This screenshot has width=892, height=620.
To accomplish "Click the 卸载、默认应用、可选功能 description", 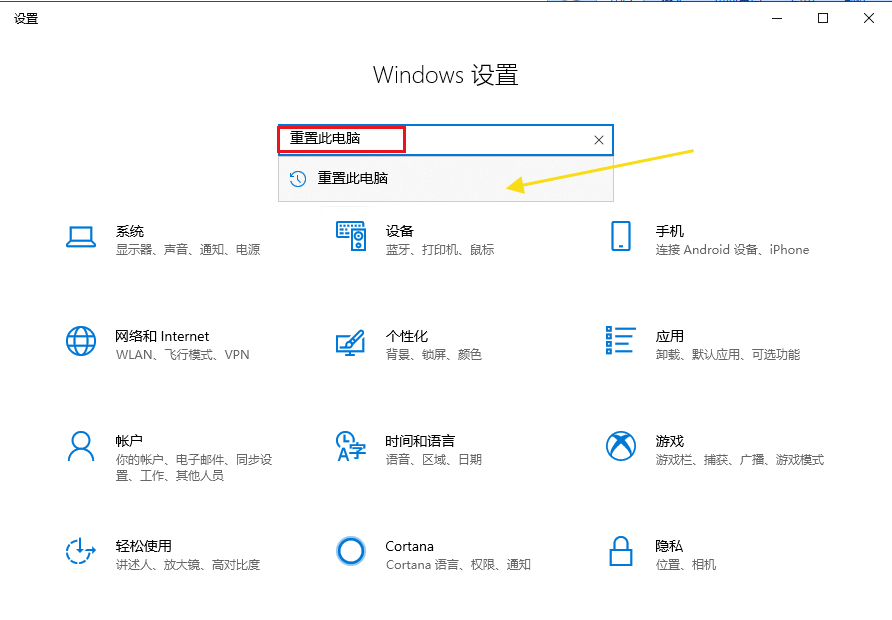I will pyautogui.click(x=728, y=355).
